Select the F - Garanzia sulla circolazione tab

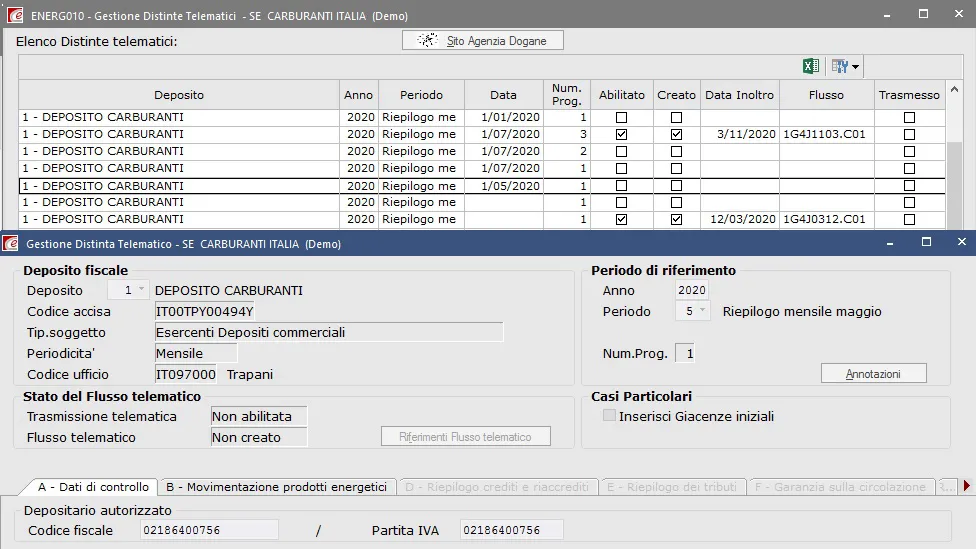click(x=840, y=487)
